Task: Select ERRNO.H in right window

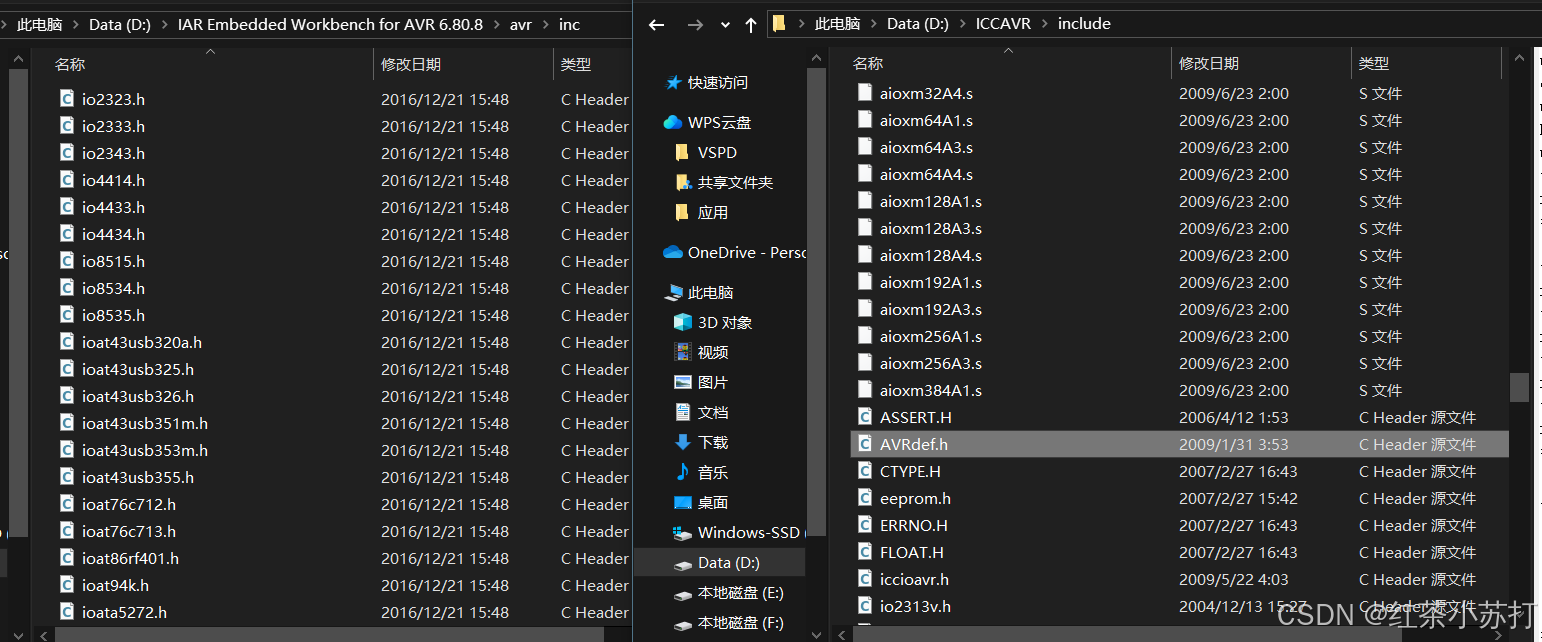Action: coord(914,525)
